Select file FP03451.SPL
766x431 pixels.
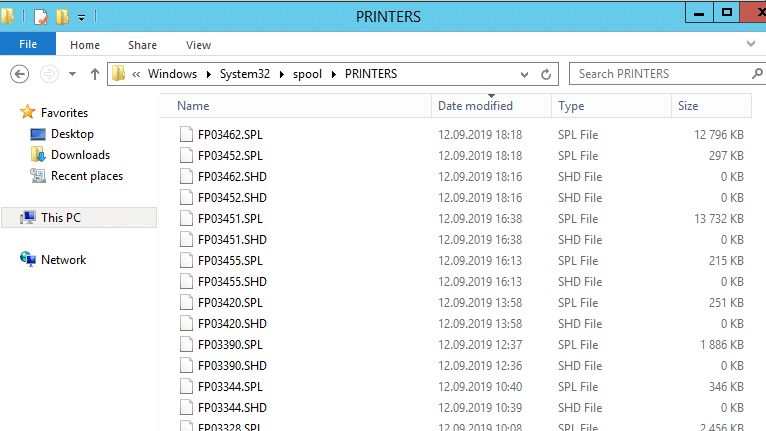tap(230, 218)
